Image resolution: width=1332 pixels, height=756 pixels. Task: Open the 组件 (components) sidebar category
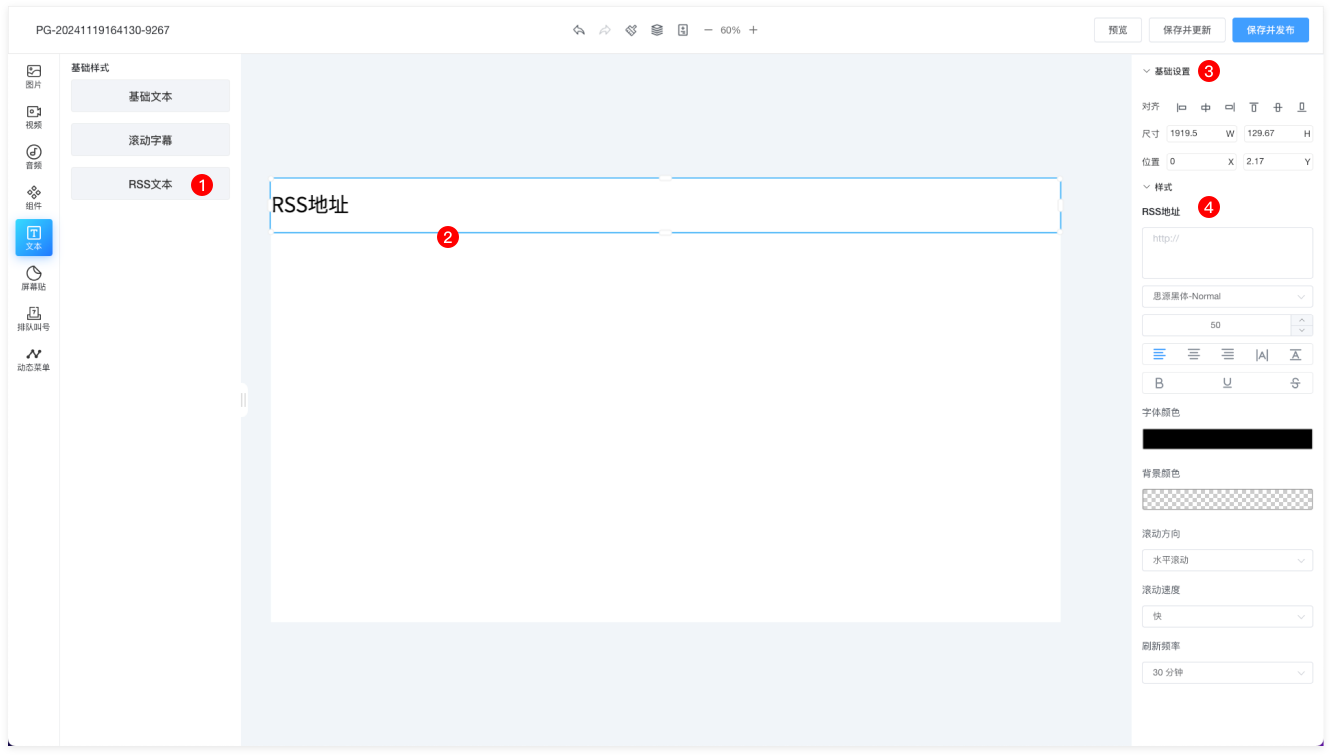[x=34, y=197]
